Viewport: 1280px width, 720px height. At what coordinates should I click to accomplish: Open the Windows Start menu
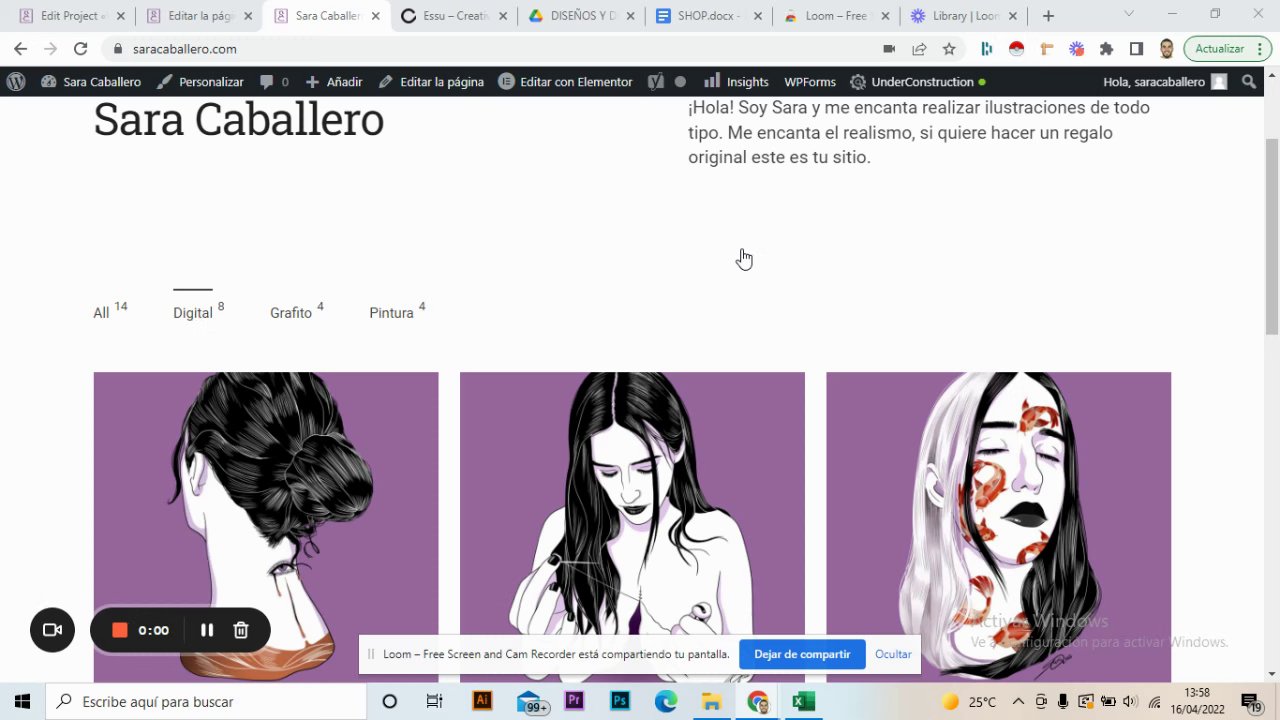click(x=22, y=702)
